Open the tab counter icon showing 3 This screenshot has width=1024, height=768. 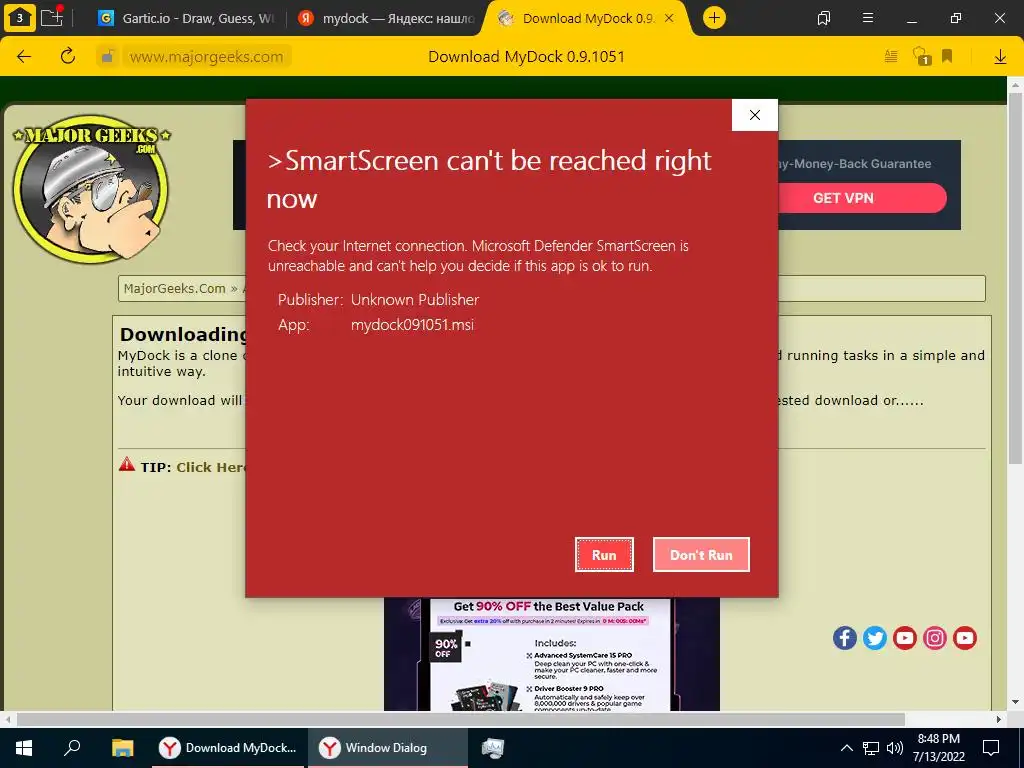coord(20,18)
